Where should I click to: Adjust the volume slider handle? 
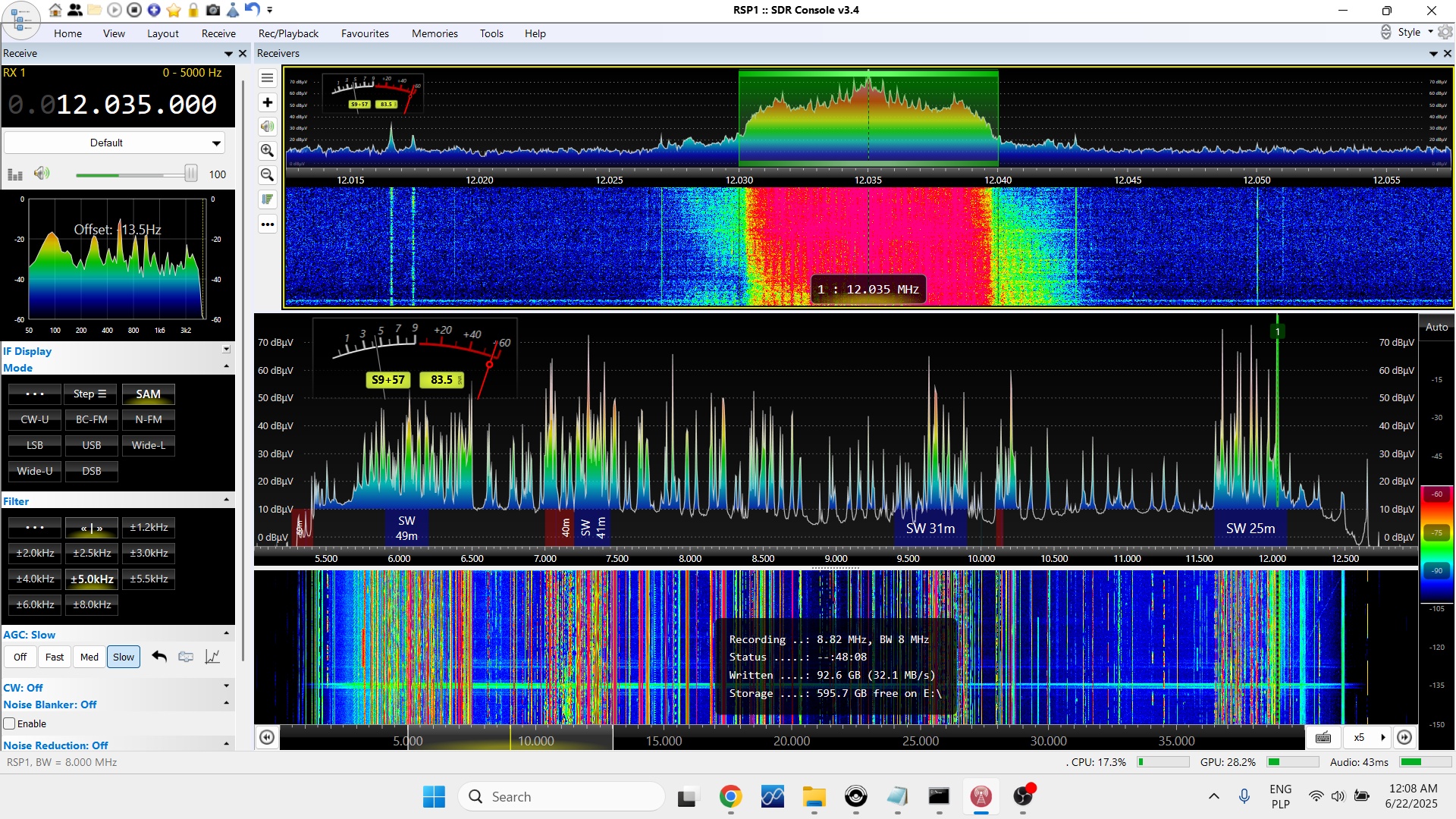191,174
